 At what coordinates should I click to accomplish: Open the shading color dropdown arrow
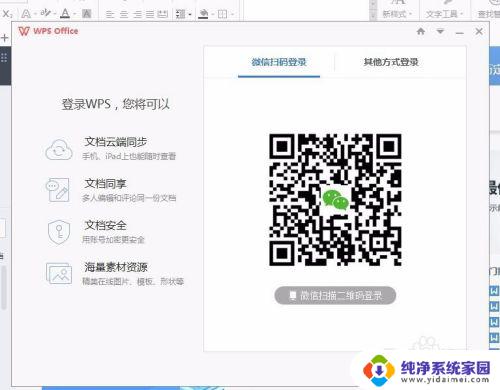[212, 15]
